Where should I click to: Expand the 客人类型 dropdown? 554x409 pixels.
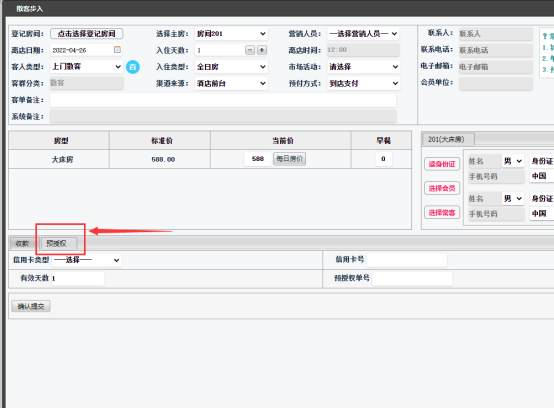click(x=87, y=67)
